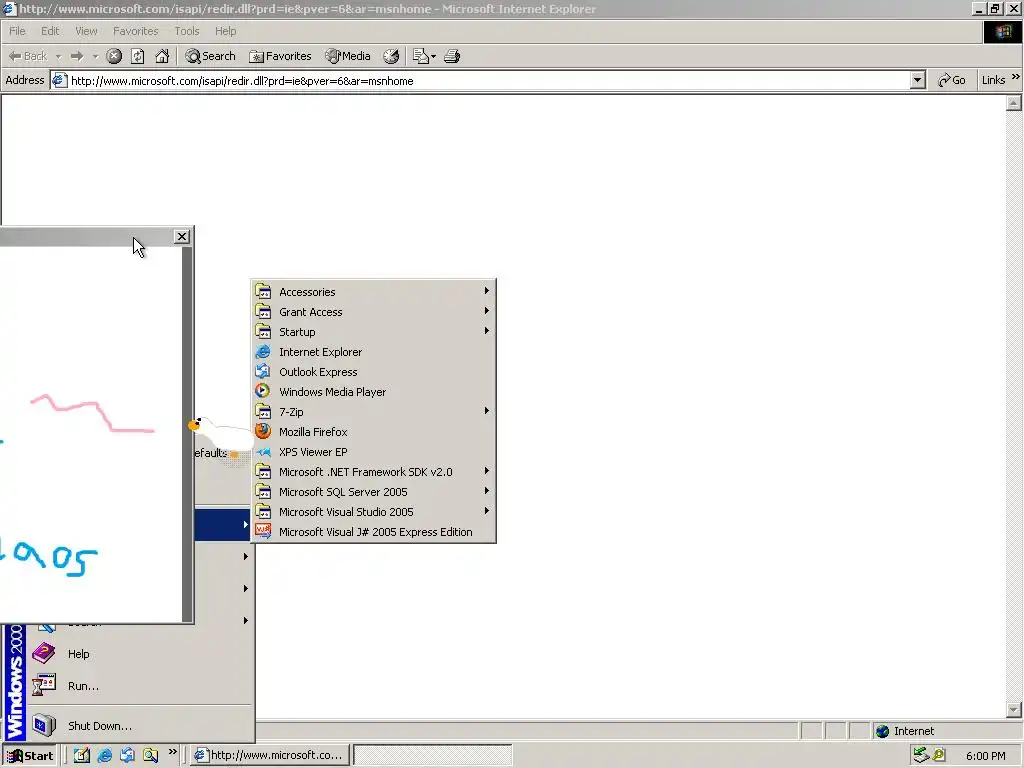The image size is (1024, 768).
Task: Open the Startup folder entry
Action: click(374, 332)
